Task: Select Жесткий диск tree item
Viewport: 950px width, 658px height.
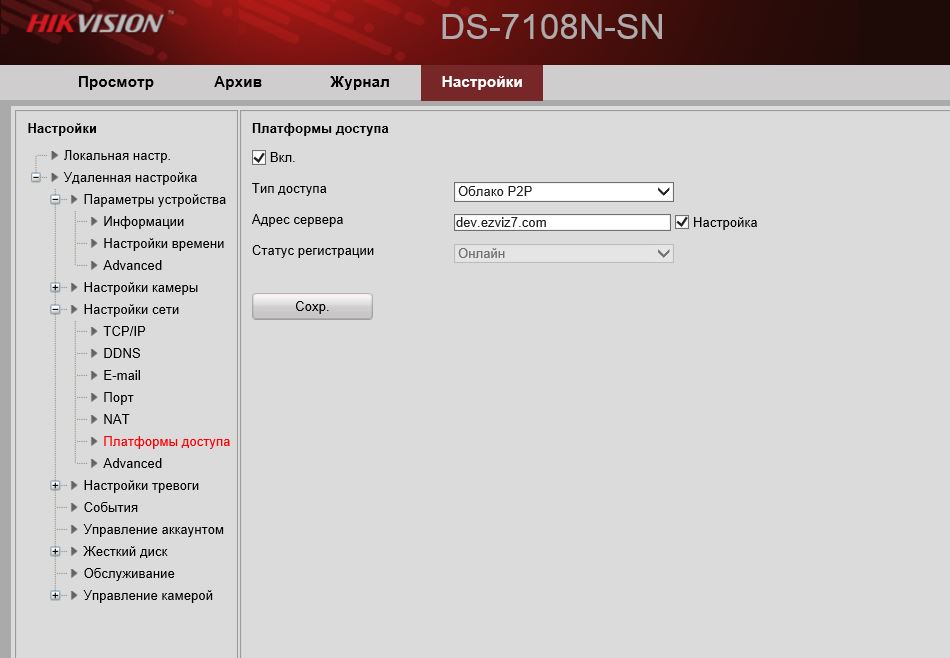Action: (x=125, y=551)
